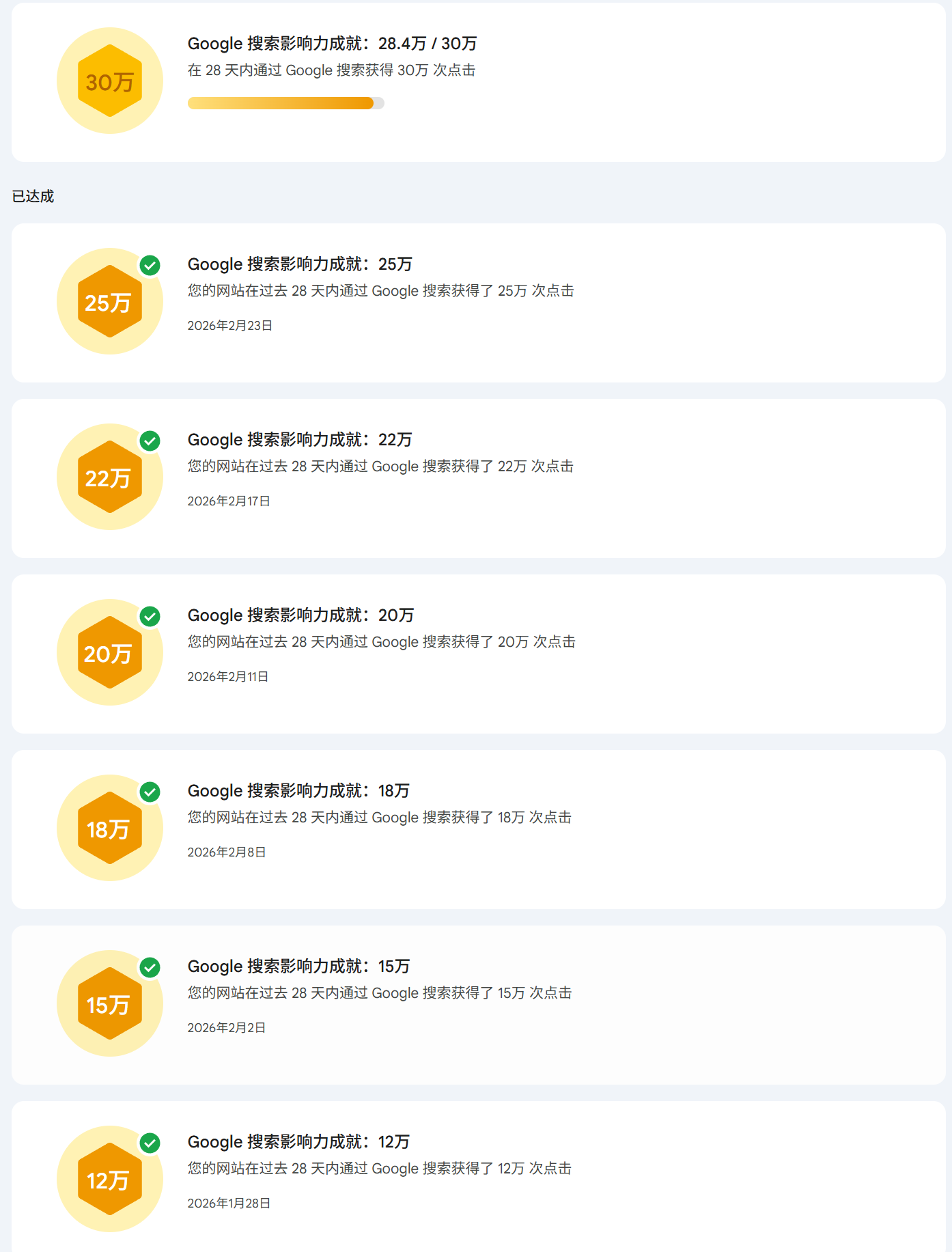Click the green checkmark on the 25万 badge
Viewport: 952px width, 1252px height.
click(150, 265)
